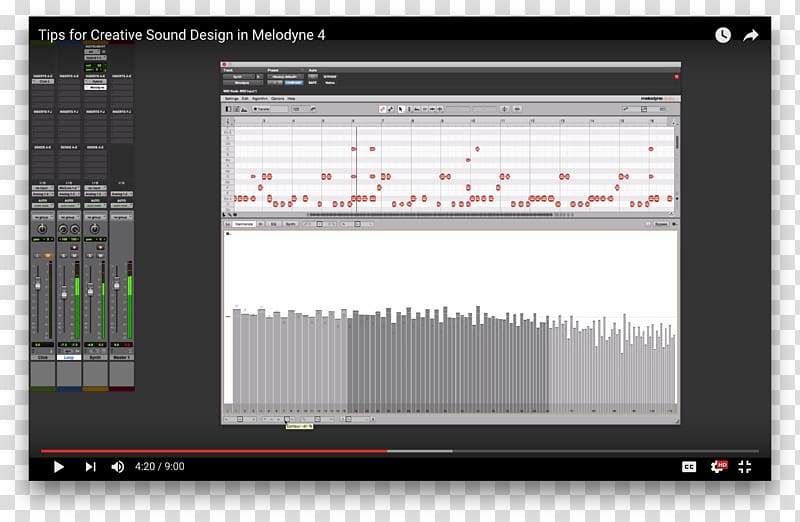Select the Main (arrow) tool in Melodyne
The height and width of the screenshot is (522, 800).
tap(401, 109)
